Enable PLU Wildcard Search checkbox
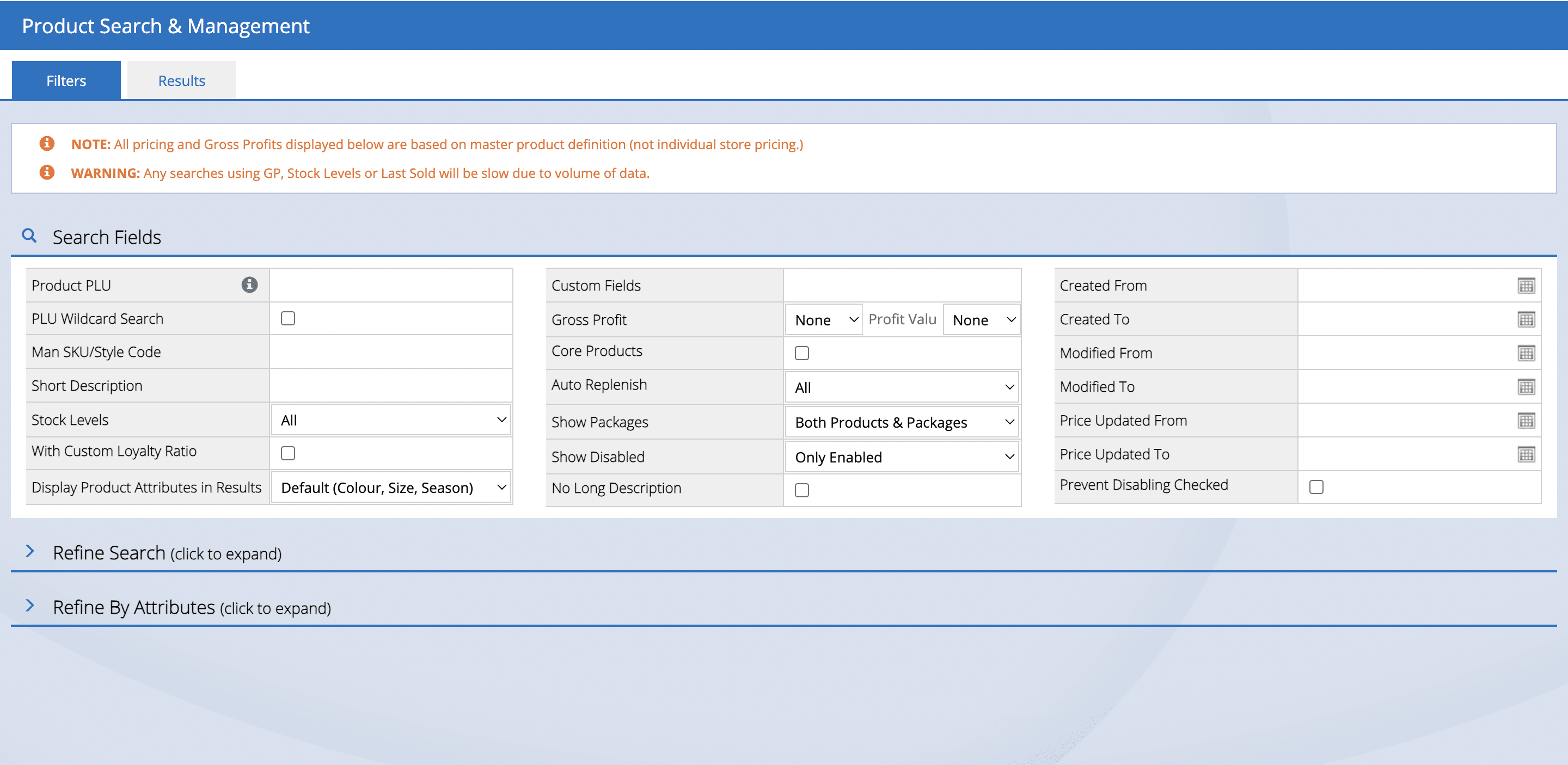 (288, 318)
